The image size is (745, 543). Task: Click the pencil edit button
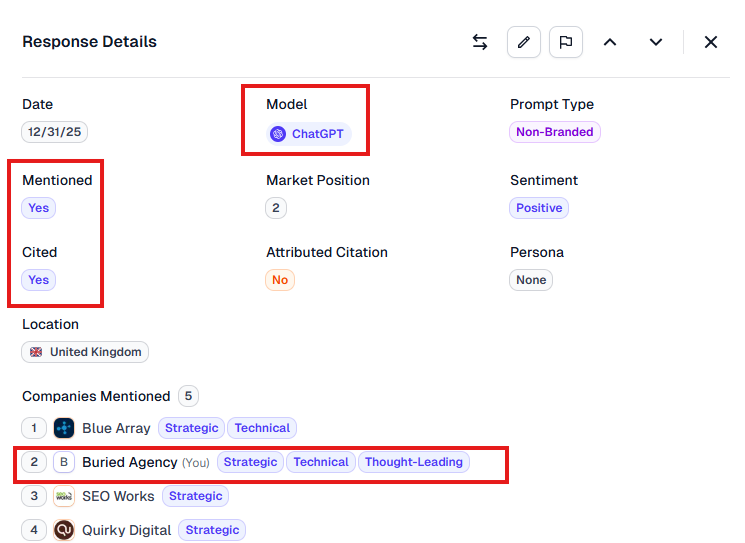(524, 42)
